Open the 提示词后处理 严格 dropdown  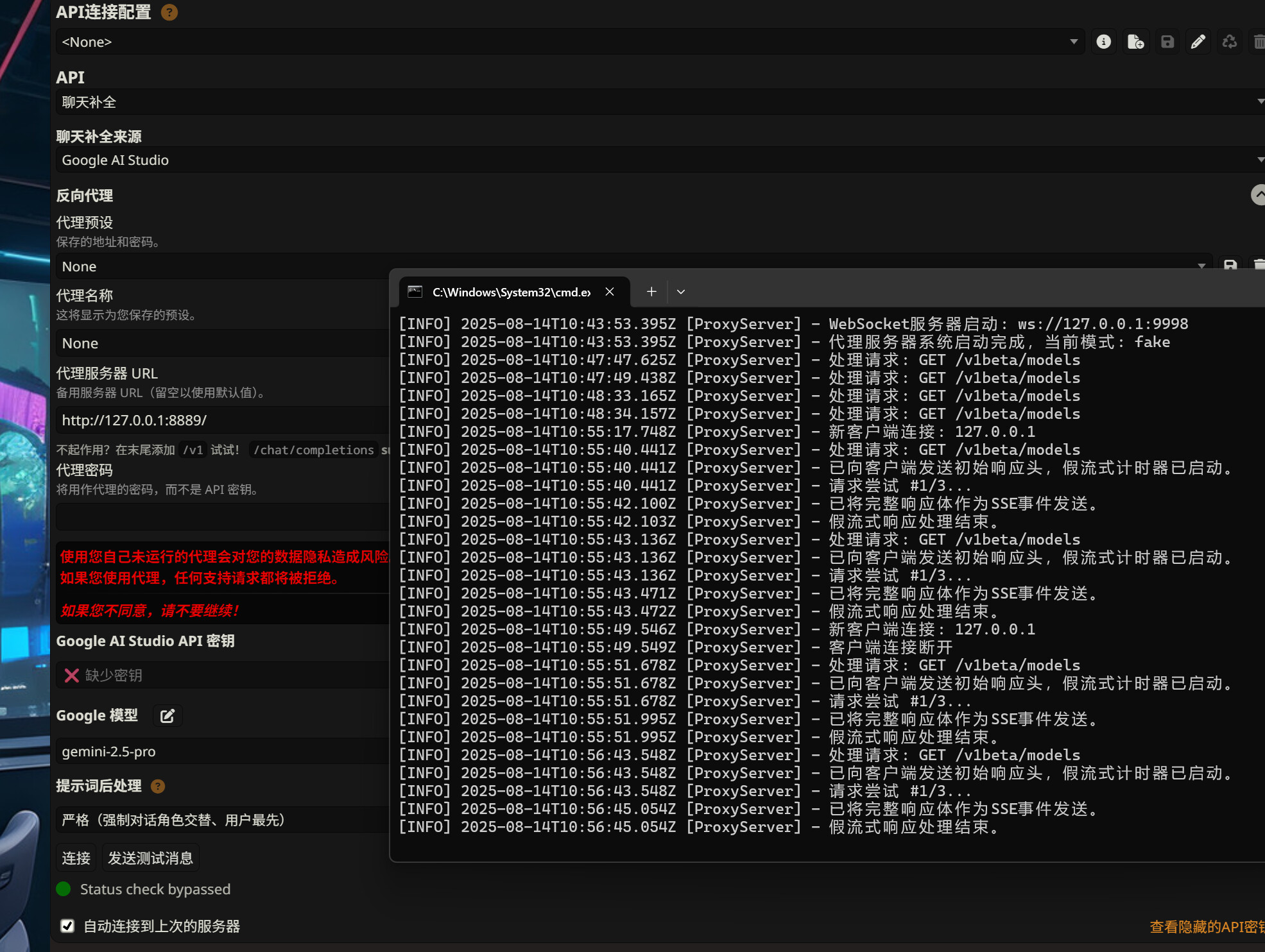point(221,820)
